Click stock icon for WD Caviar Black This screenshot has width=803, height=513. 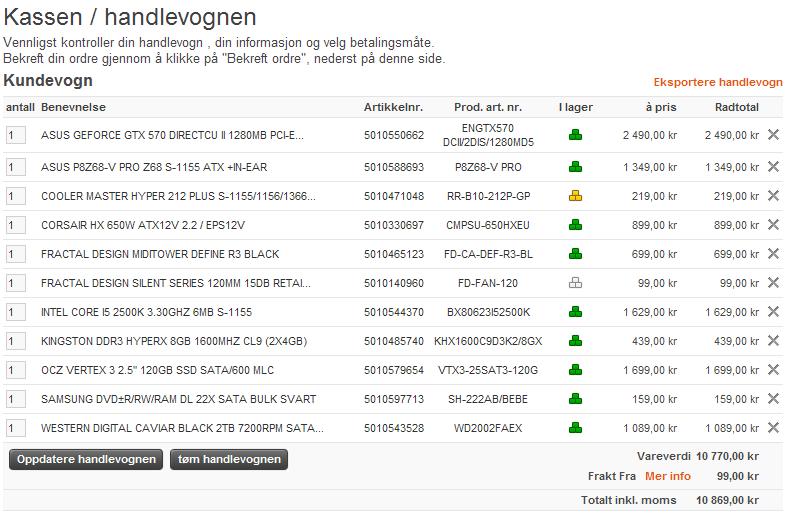tap(576, 428)
